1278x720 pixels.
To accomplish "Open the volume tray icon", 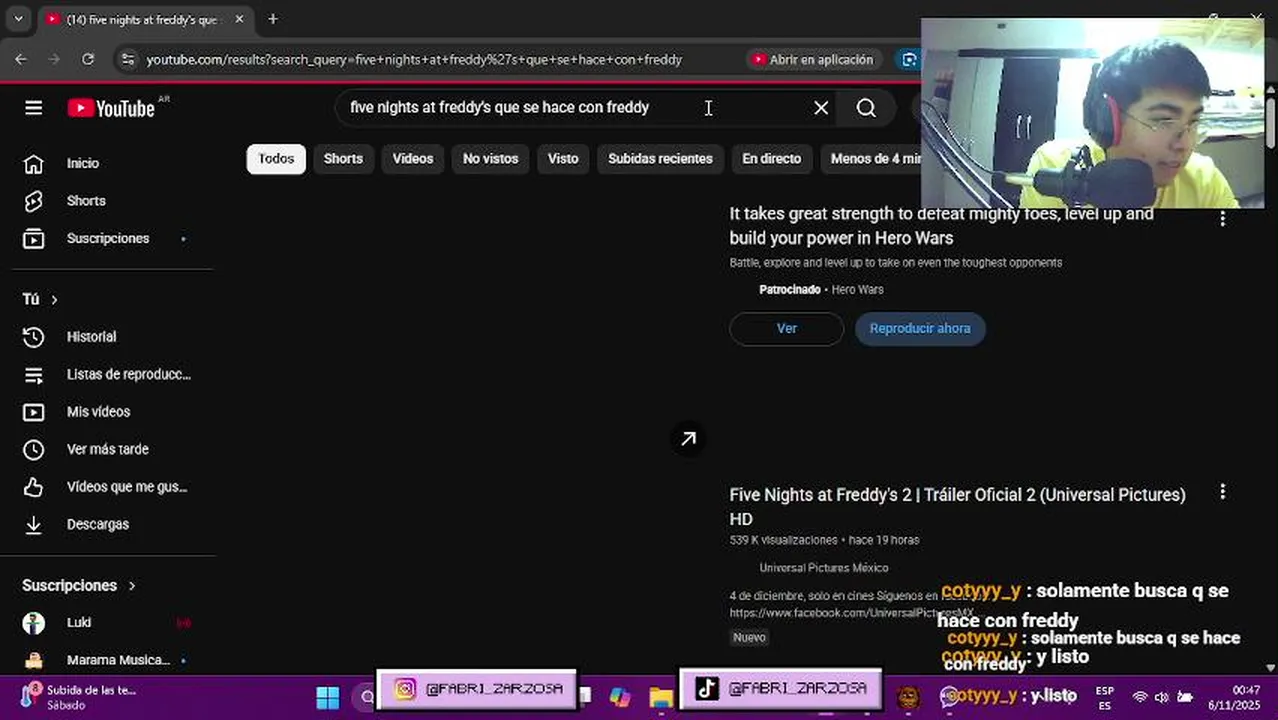I will coord(1162,697).
